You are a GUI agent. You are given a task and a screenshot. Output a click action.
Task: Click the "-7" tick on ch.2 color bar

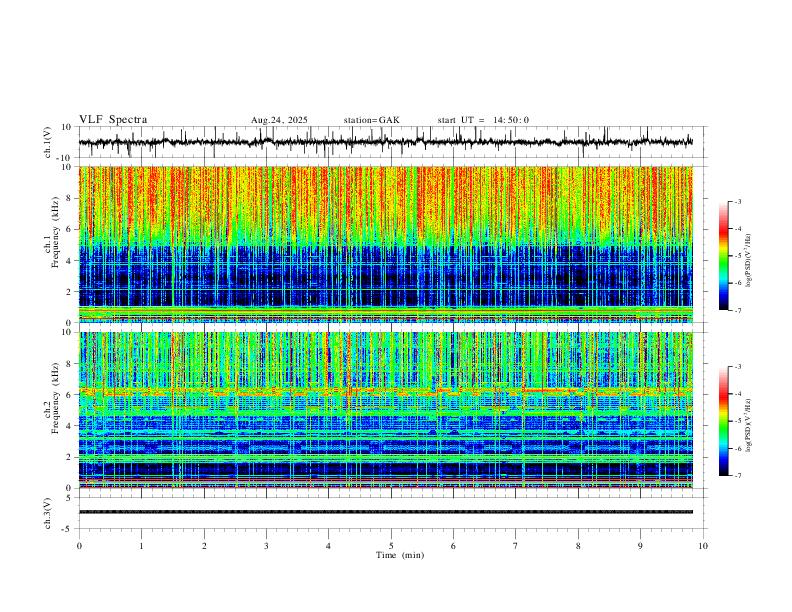click(x=737, y=476)
